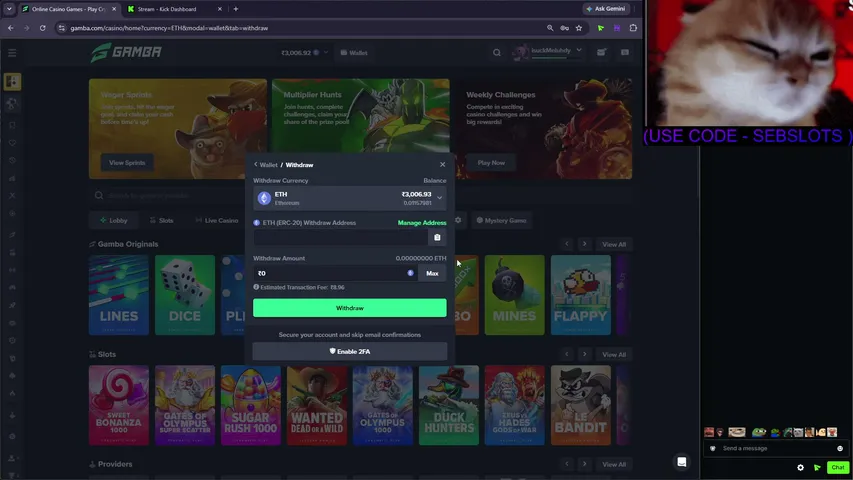Viewport: 853px width, 480px height.
Task: Click the Play Now button on Weekly Challenges
Action: coord(491,163)
